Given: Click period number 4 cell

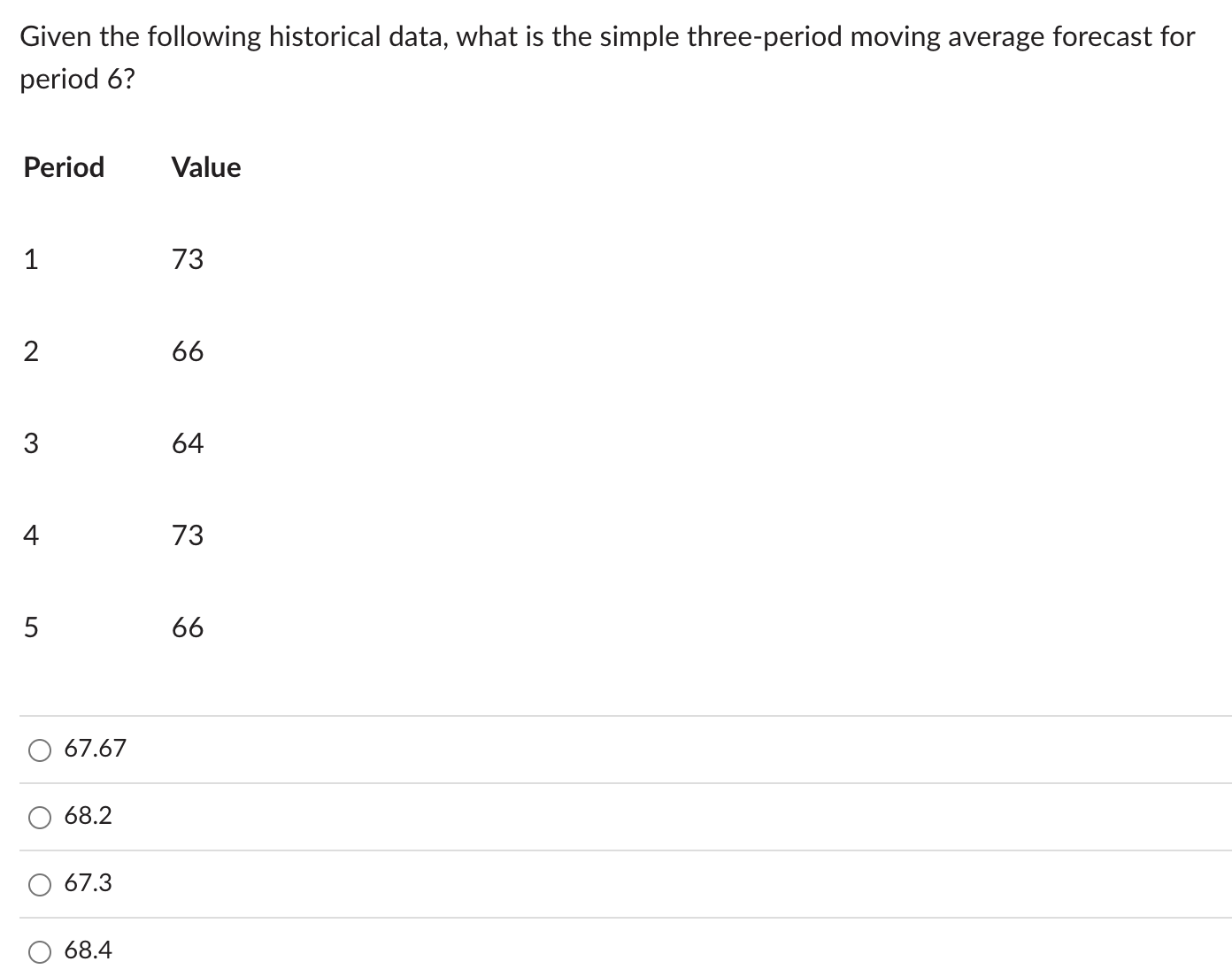Looking at the screenshot, I should (x=31, y=535).
